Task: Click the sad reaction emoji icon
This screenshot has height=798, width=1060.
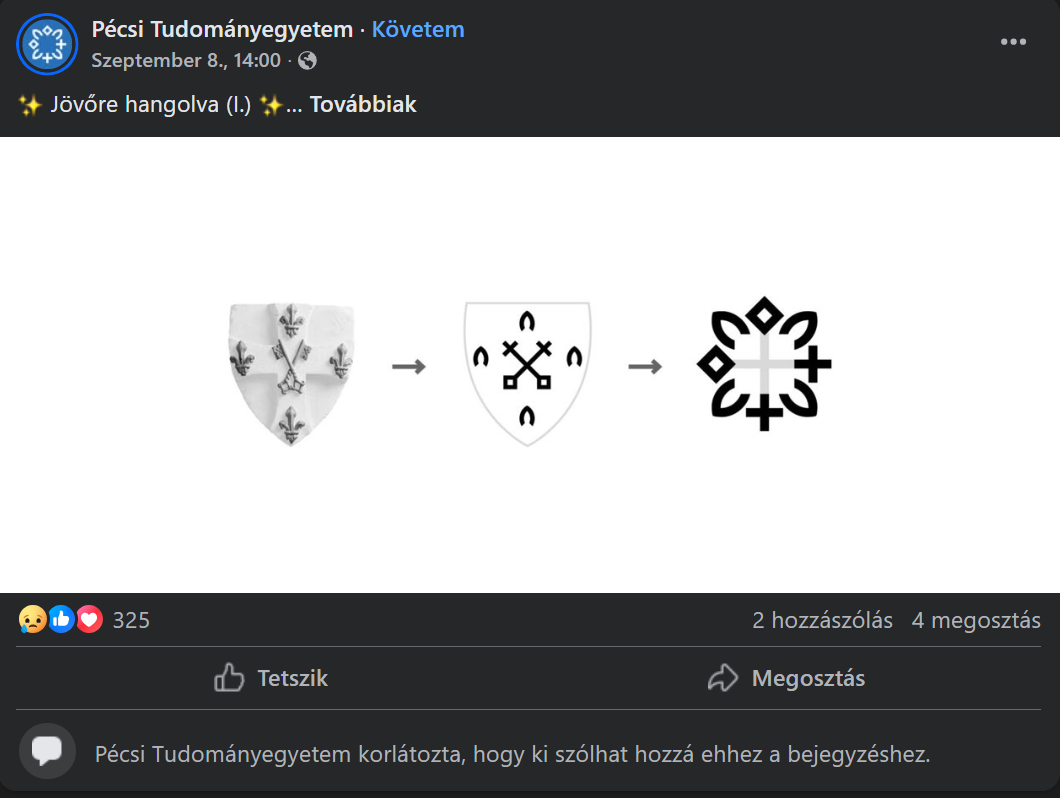Action: [x=34, y=619]
